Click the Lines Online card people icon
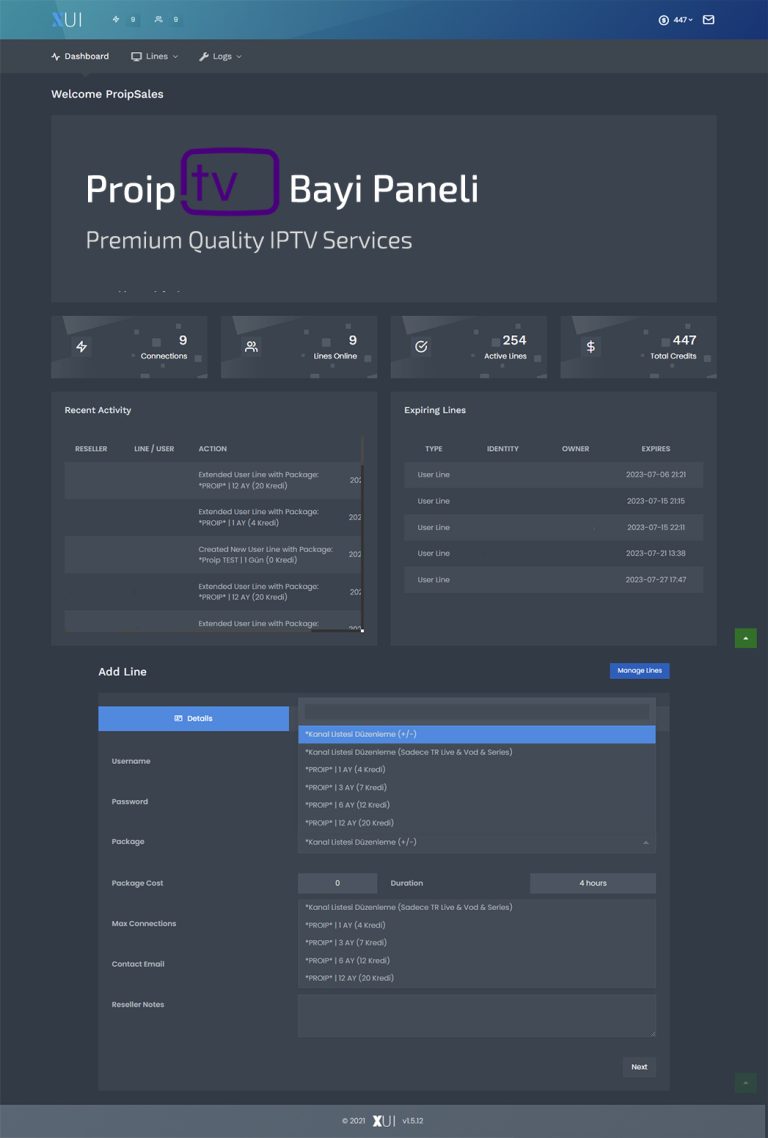This screenshot has height=1138, width=768. pyautogui.click(x=251, y=347)
